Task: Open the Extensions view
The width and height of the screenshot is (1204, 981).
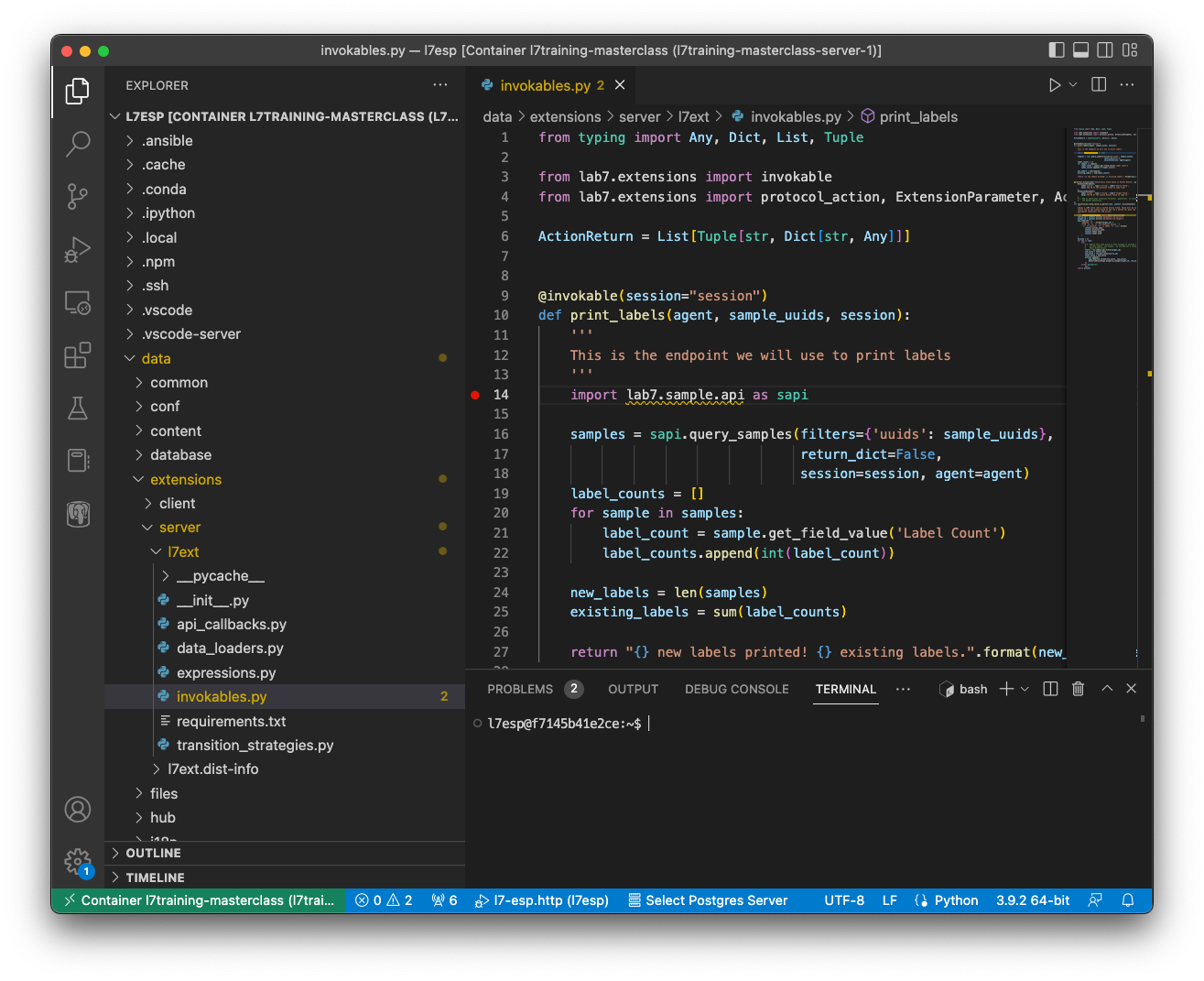Action: pyautogui.click(x=78, y=354)
